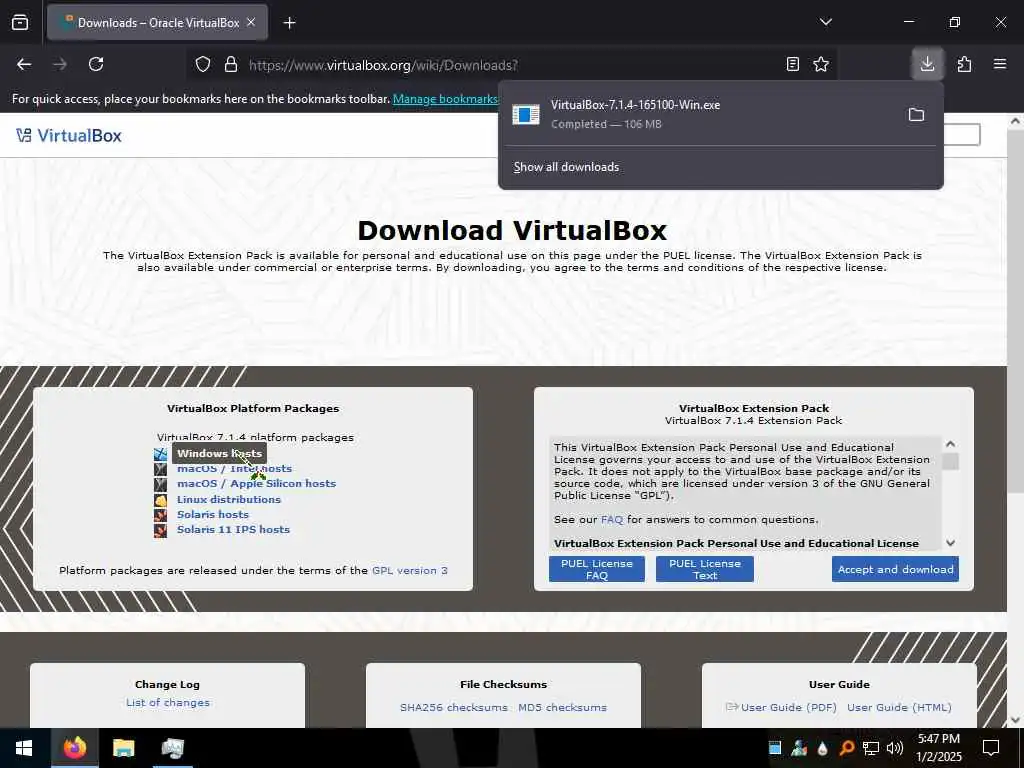1024x768 pixels.
Task: Open volume control tray icon
Action: (895, 748)
